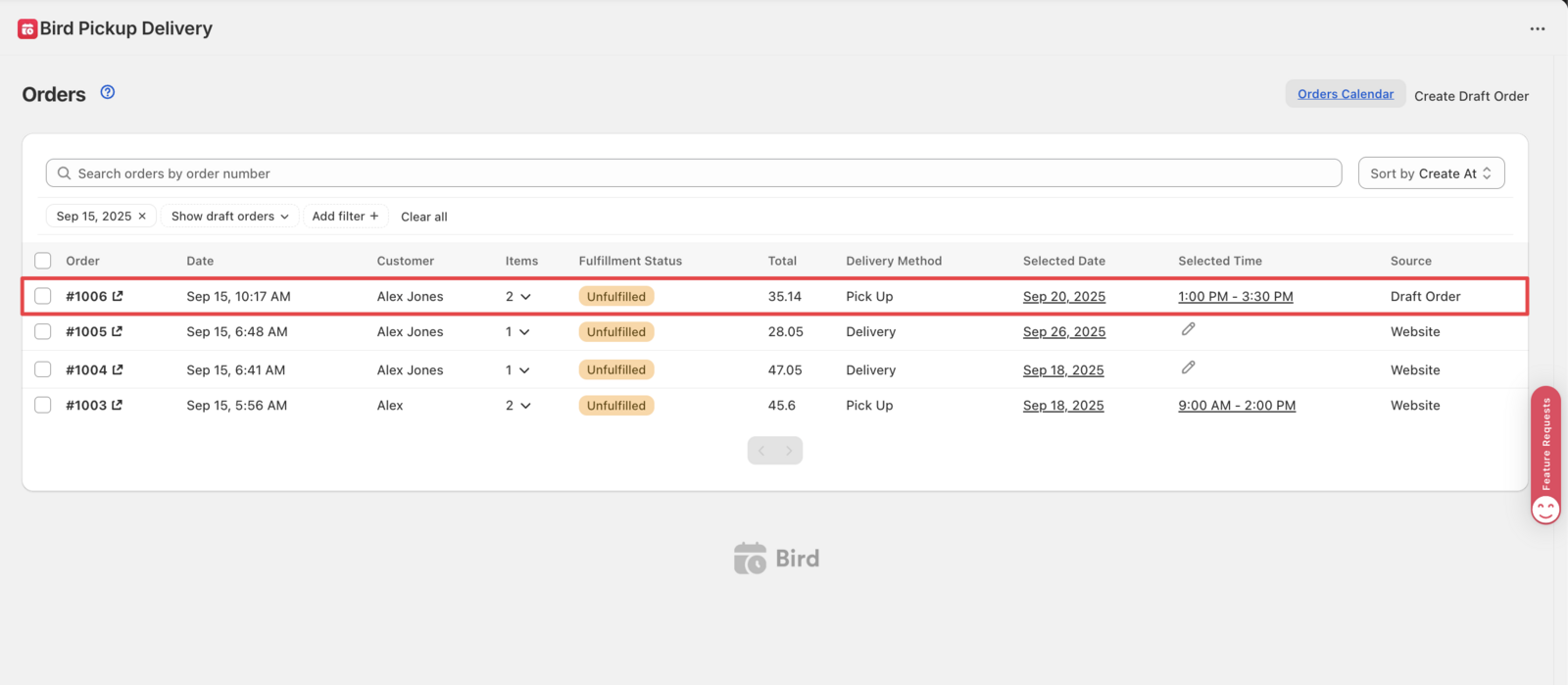Edit selected time pencil for order #1005
This screenshot has height=685, width=1568.
[1188, 329]
